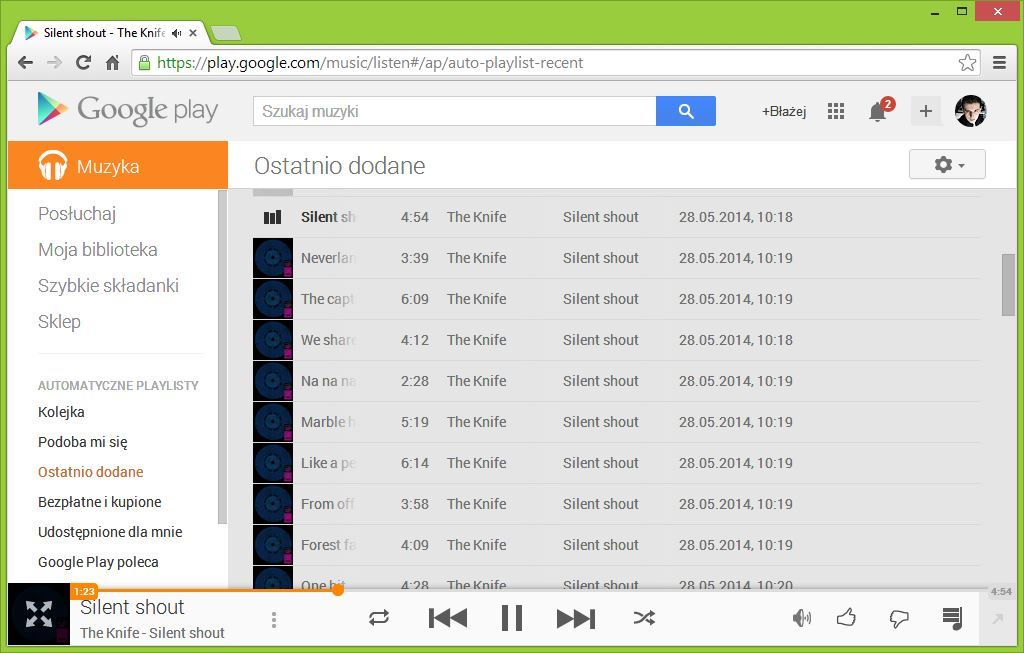Open Sklep in the sidebar
Image resolution: width=1024 pixels, height=653 pixels.
click(x=59, y=321)
